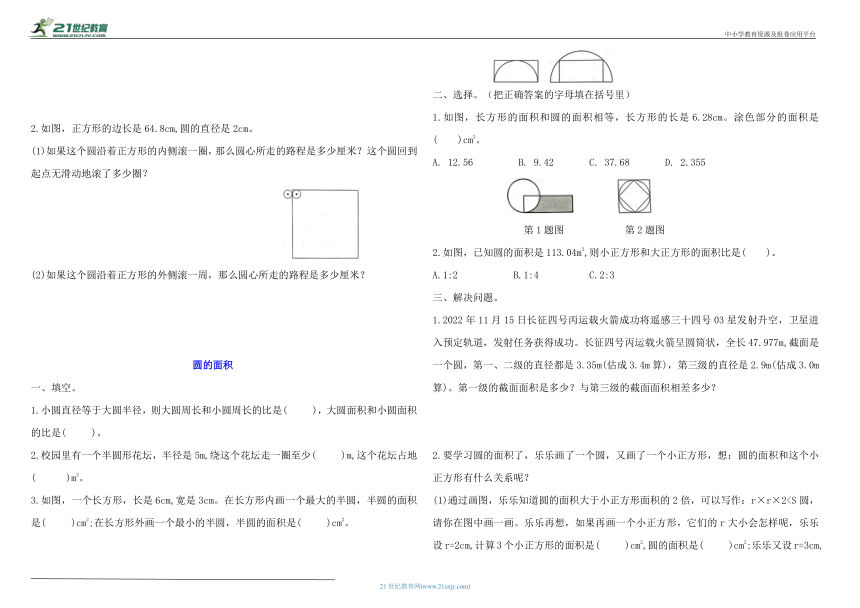Select the header text 中小学教育资源及组卷应用平台

coord(770,34)
